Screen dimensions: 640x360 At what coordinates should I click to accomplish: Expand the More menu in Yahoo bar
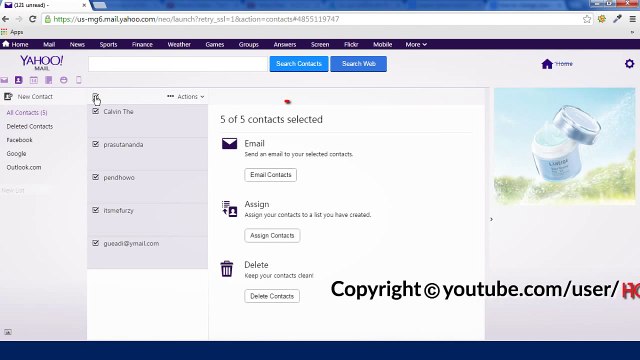point(416,44)
